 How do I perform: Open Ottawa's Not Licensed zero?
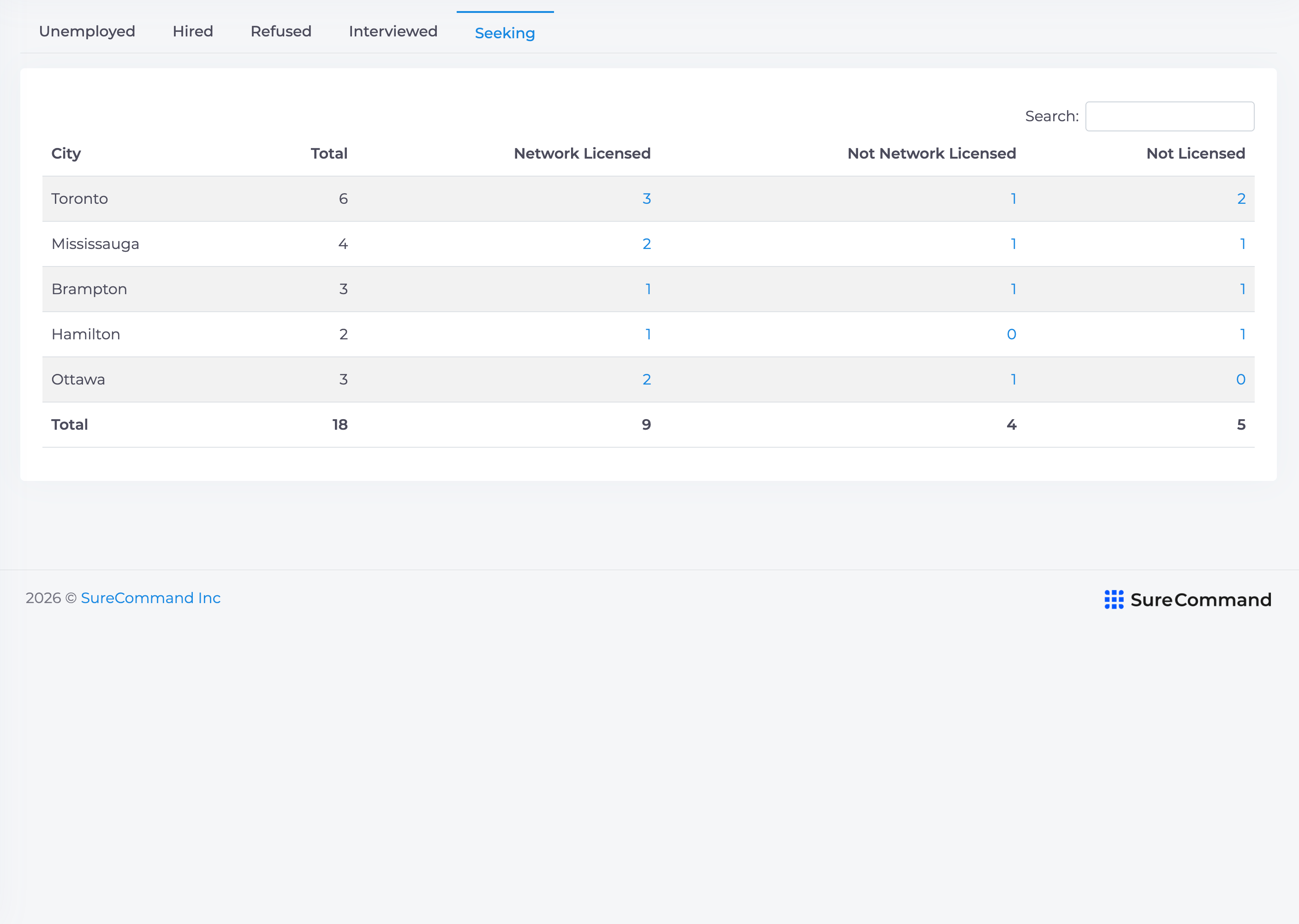point(1241,379)
